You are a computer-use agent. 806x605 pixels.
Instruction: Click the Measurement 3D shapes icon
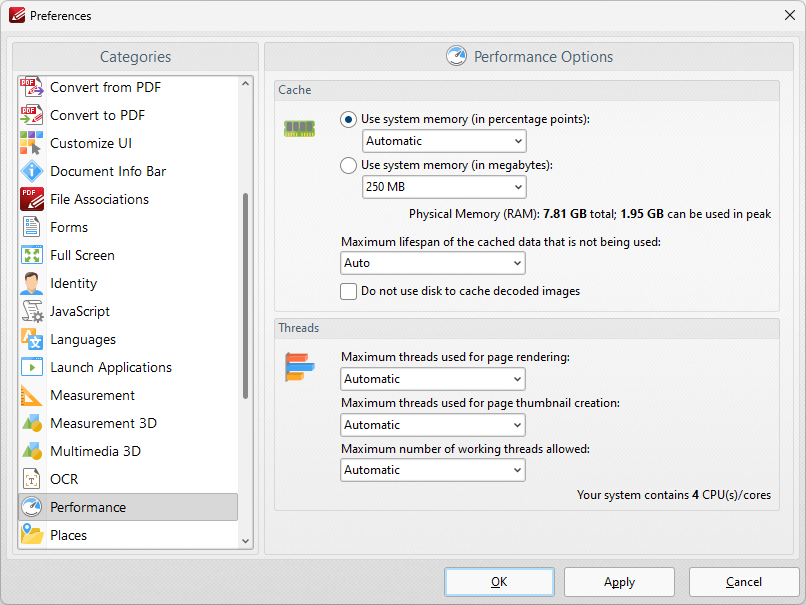pos(32,423)
